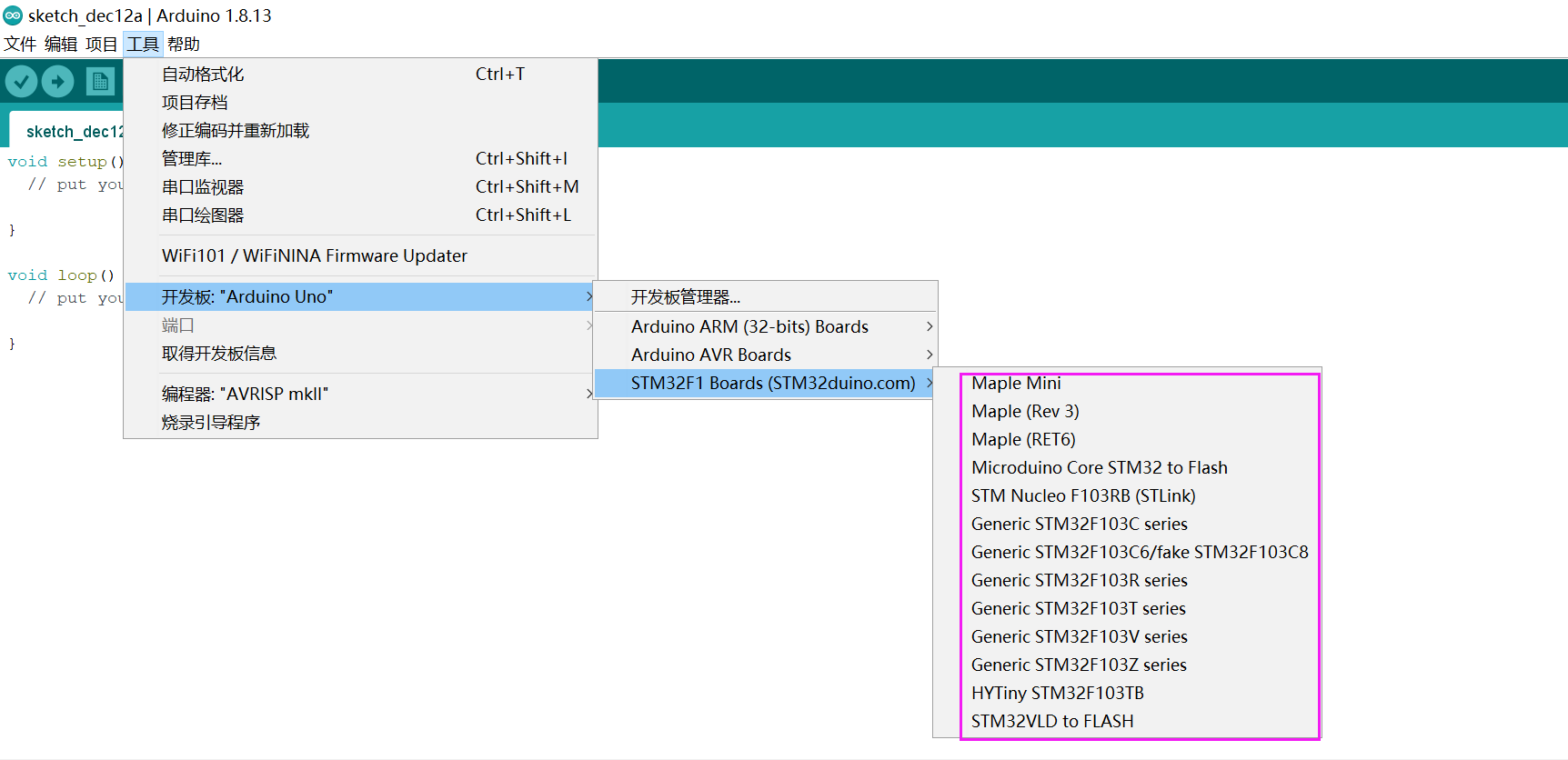Click the Arduino logo in the title bar
This screenshot has height=760, width=1568.
coord(13,15)
